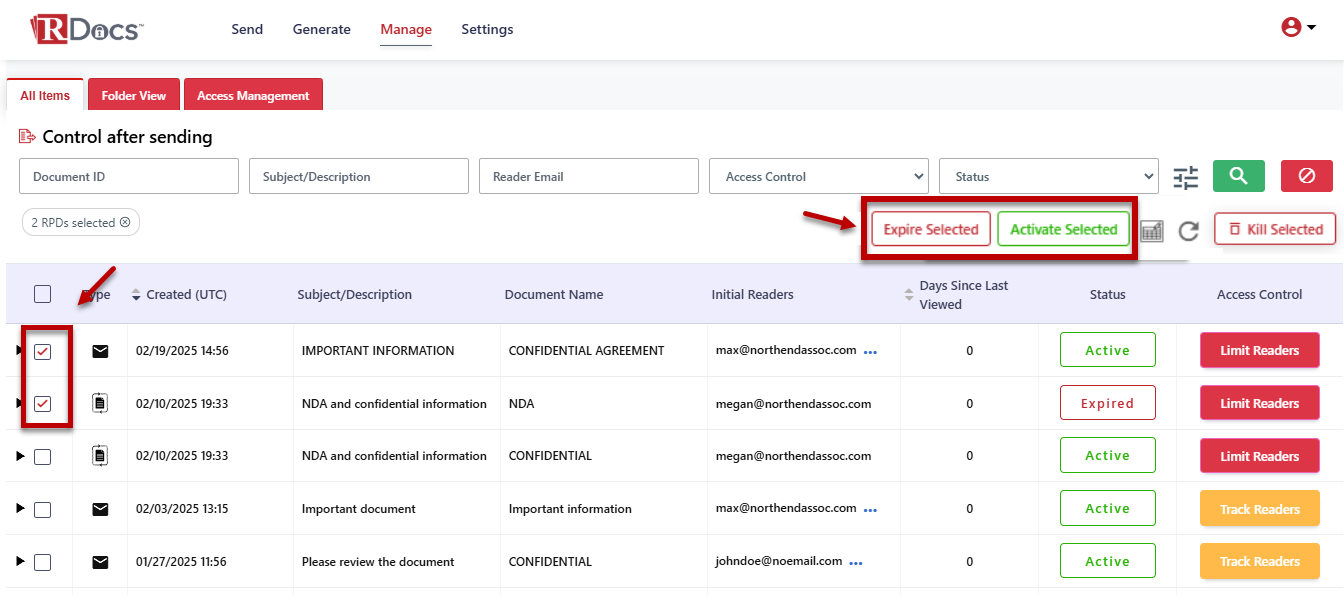
Task: Switch to the Folder View tab
Action: pyautogui.click(x=133, y=96)
